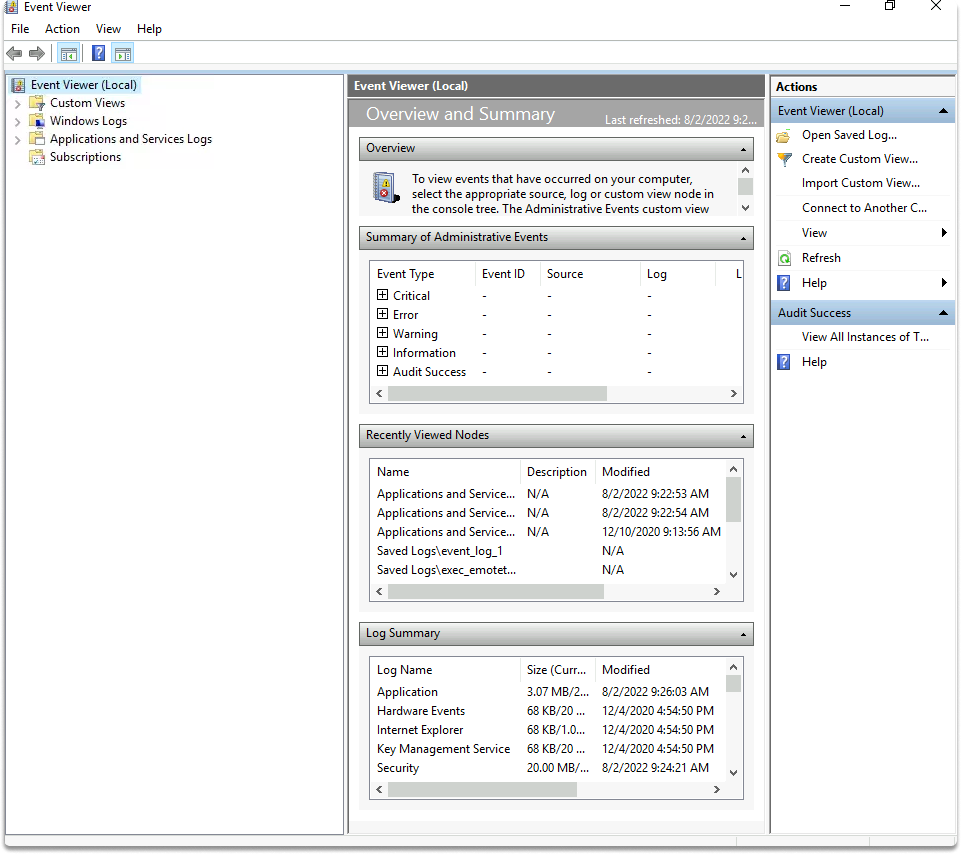The height and width of the screenshot is (854, 961).
Task: Collapse the Audit Success actions group
Action: tap(943, 313)
